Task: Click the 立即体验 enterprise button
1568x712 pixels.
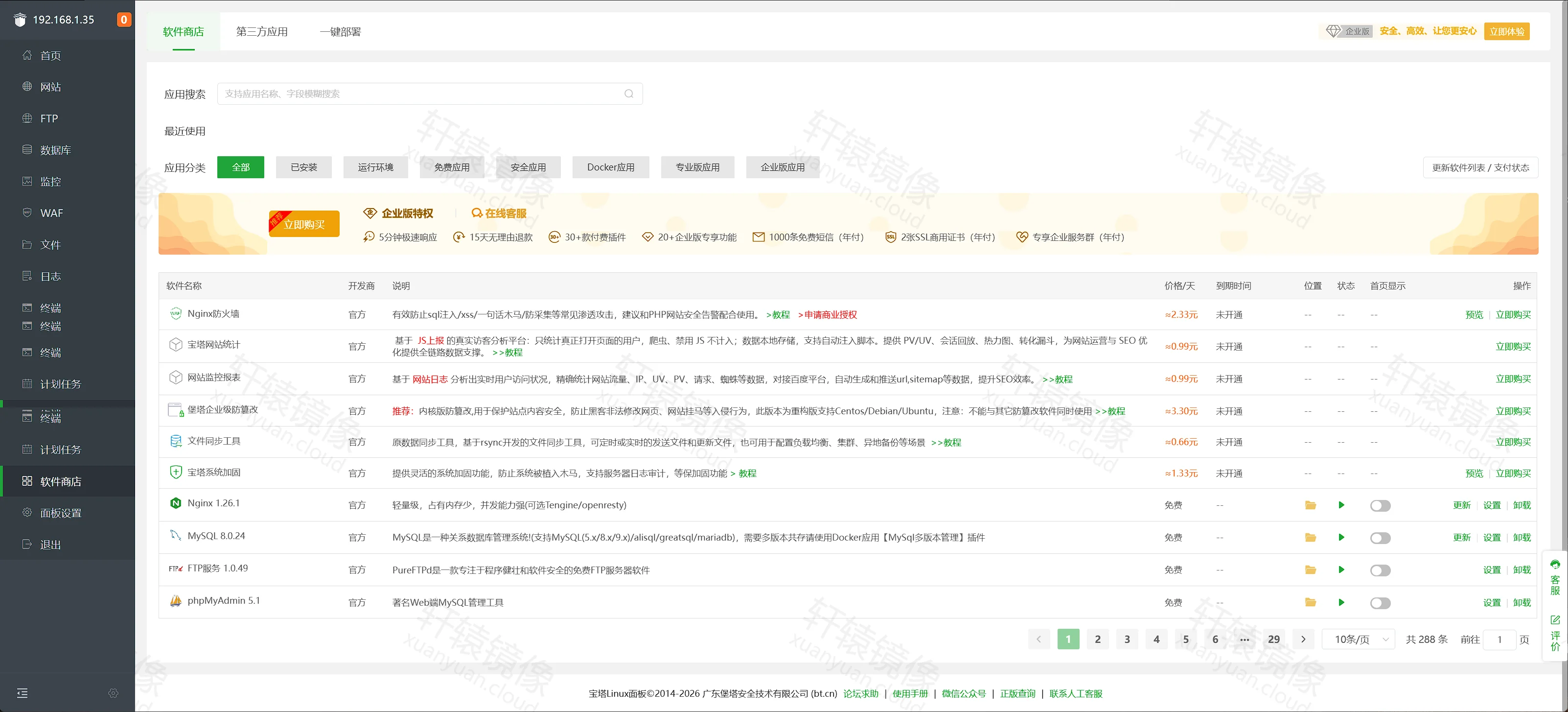Action: 1506,31
